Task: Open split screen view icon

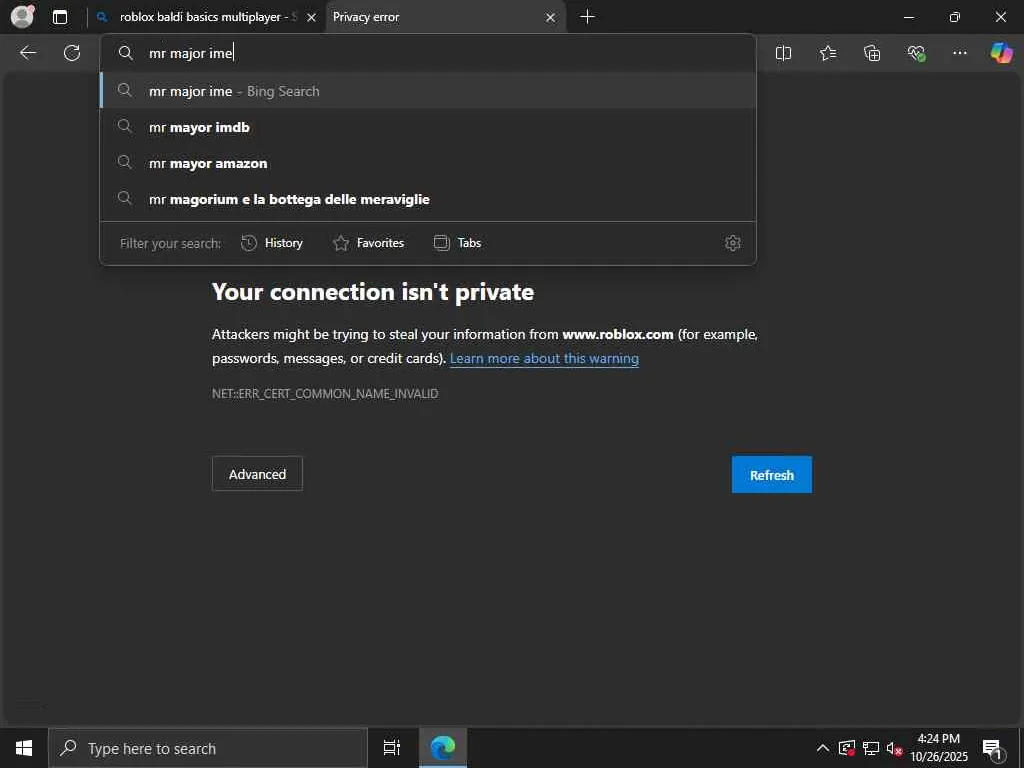Action: (x=783, y=53)
